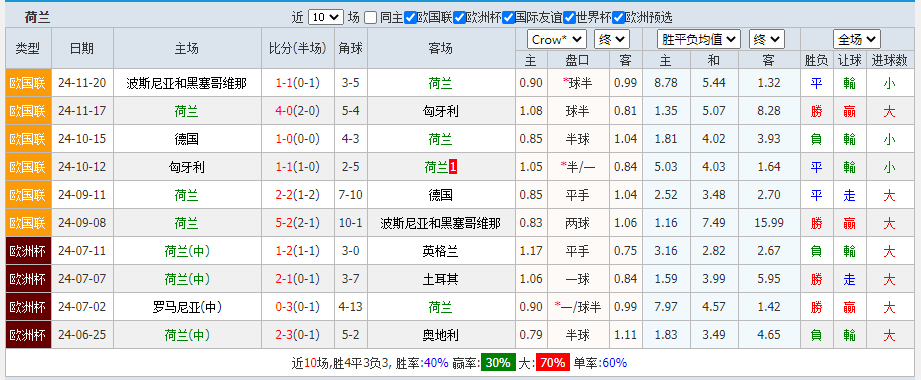921x380 pixels.
Task: Click score 1-2(1-1) against 英格兰
Action: 298,251
